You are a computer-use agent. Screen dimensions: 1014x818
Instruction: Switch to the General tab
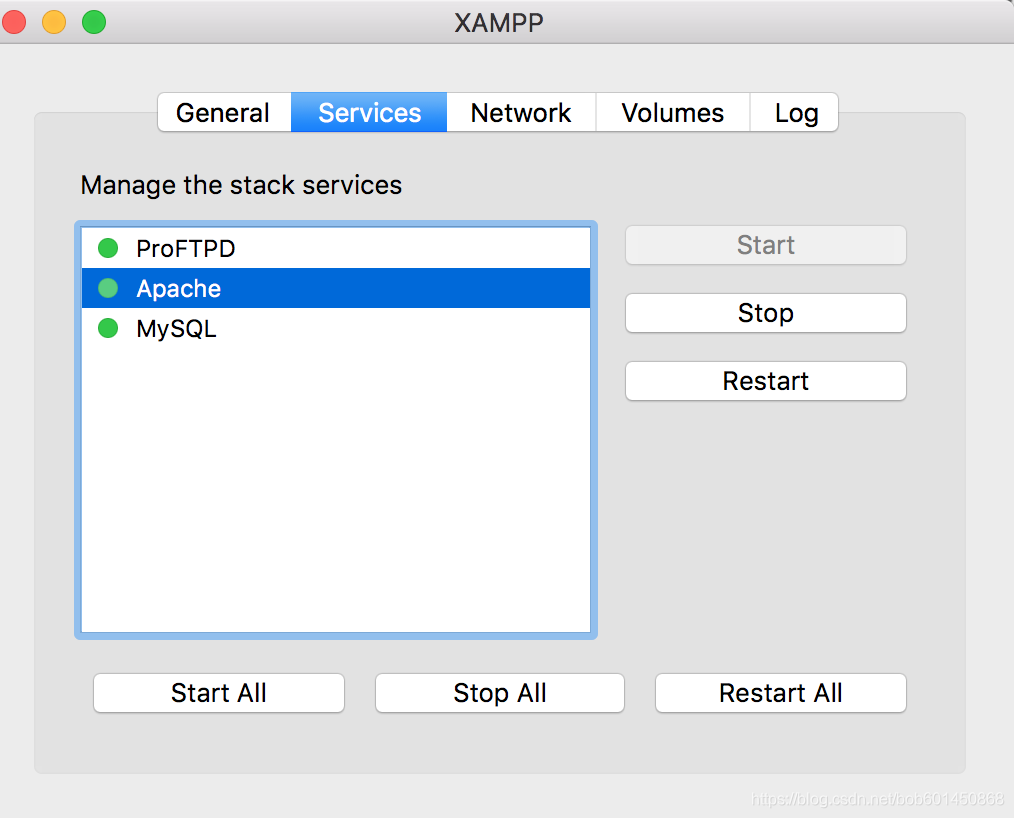tap(224, 113)
